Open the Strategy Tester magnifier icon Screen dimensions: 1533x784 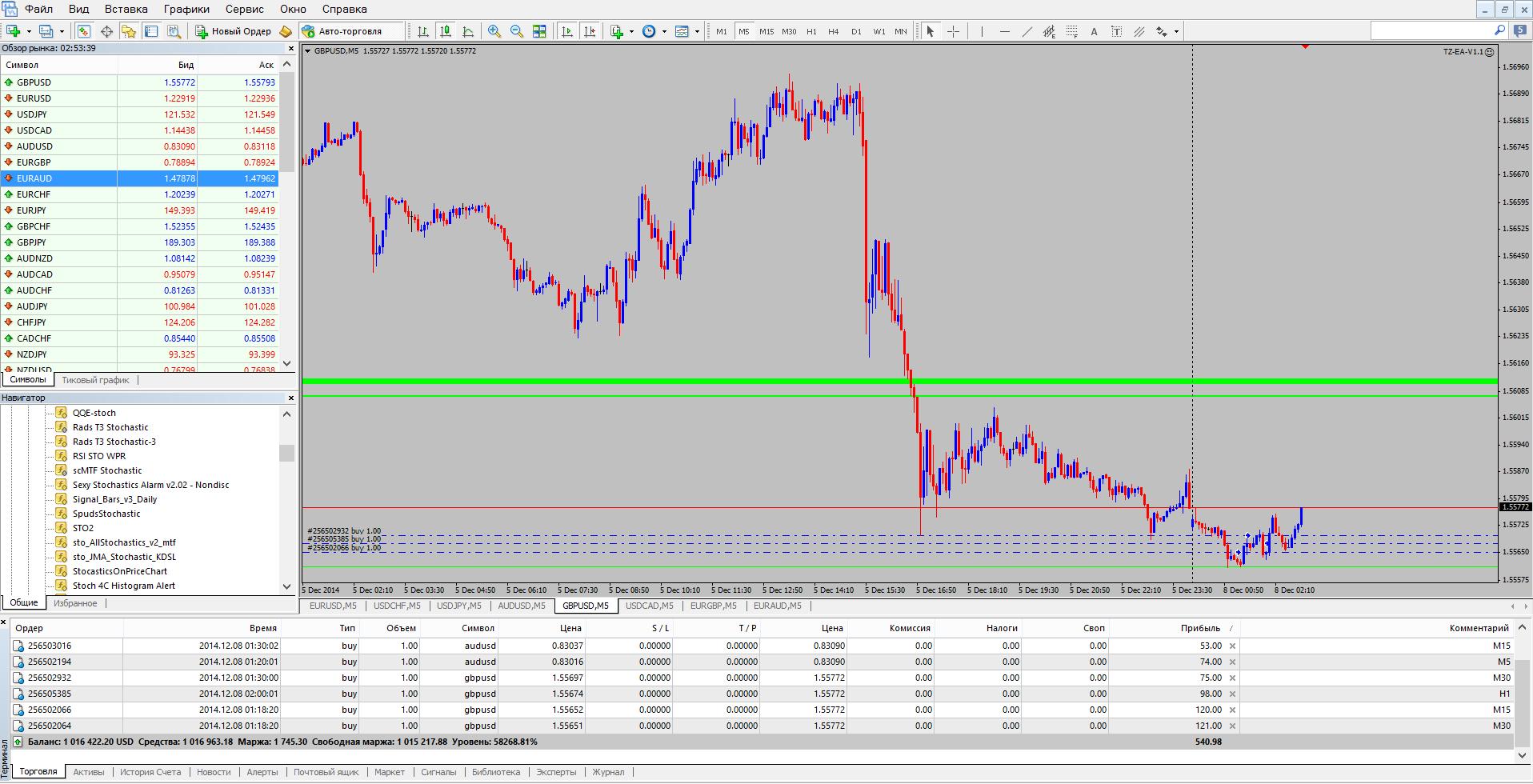click(x=174, y=31)
